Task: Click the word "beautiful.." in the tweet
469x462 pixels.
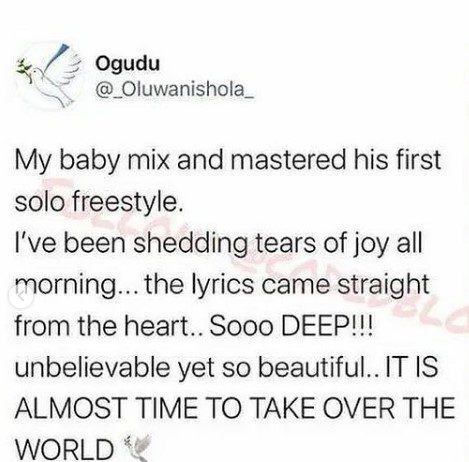Action: (x=319, y=367)
